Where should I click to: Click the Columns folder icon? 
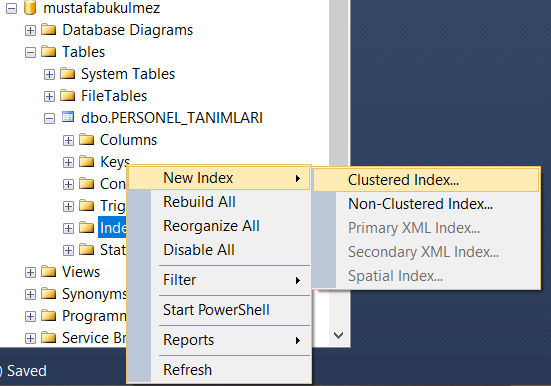coord(86,140)
